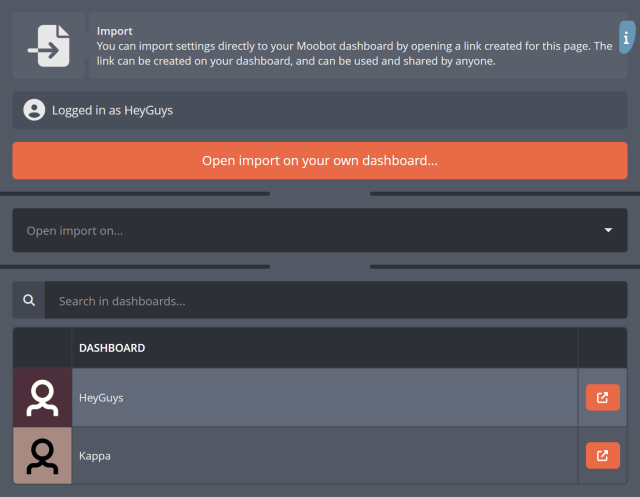The height and width of the screenshot is (497, 640).
Task: Click the dropdown caret arrow
Action: [608, 230]
